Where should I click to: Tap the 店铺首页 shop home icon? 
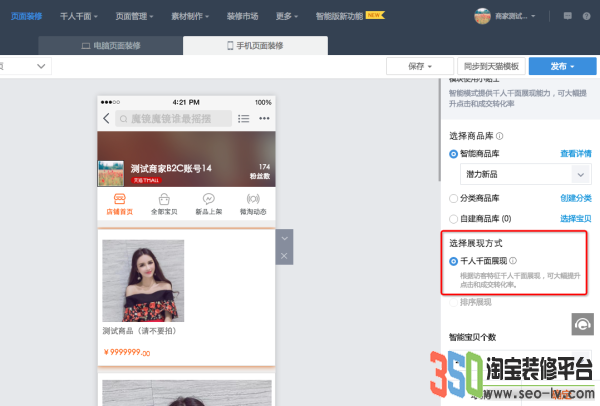(119, 199)
